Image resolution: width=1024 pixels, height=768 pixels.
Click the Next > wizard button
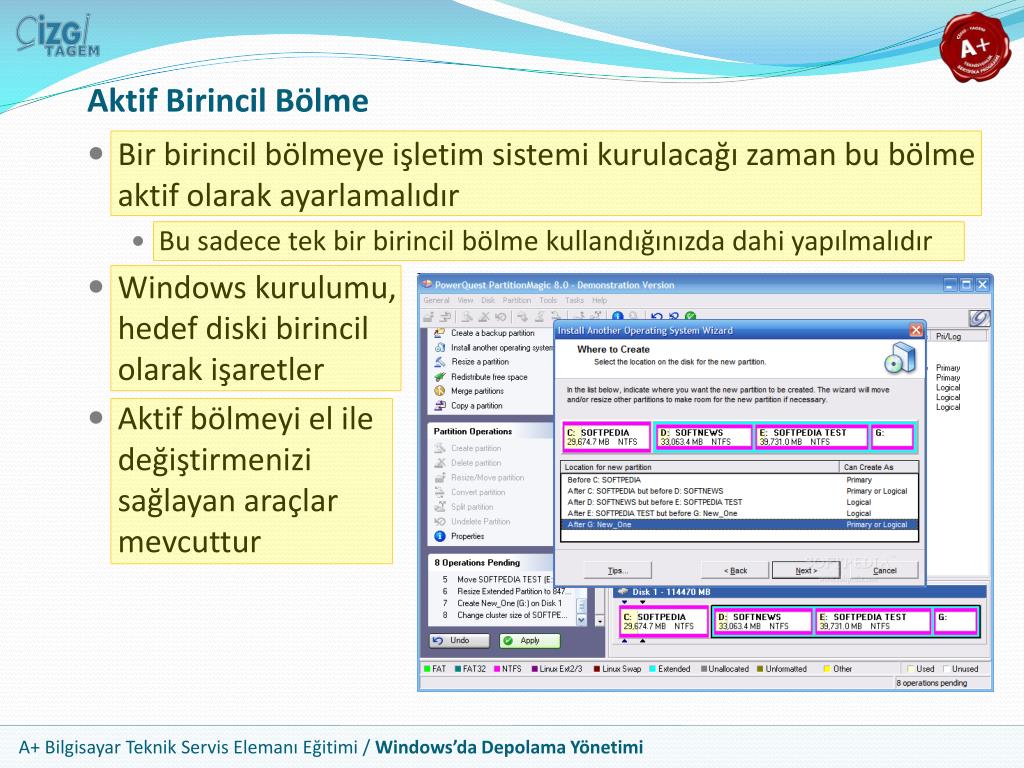point(806,570)
